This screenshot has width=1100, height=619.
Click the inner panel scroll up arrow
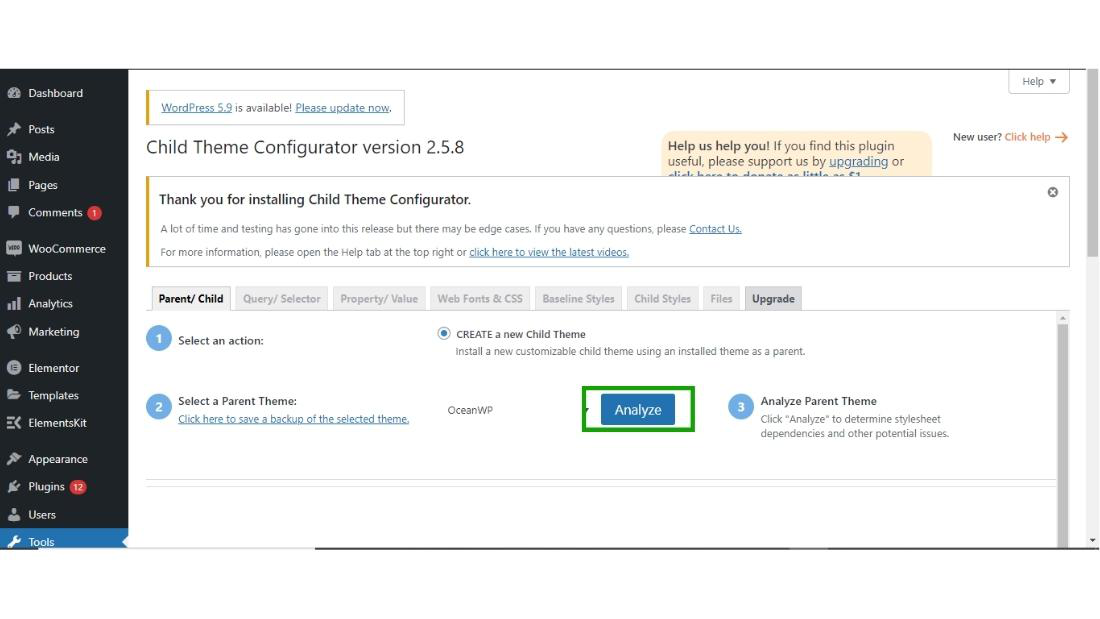click(1062, 318)
